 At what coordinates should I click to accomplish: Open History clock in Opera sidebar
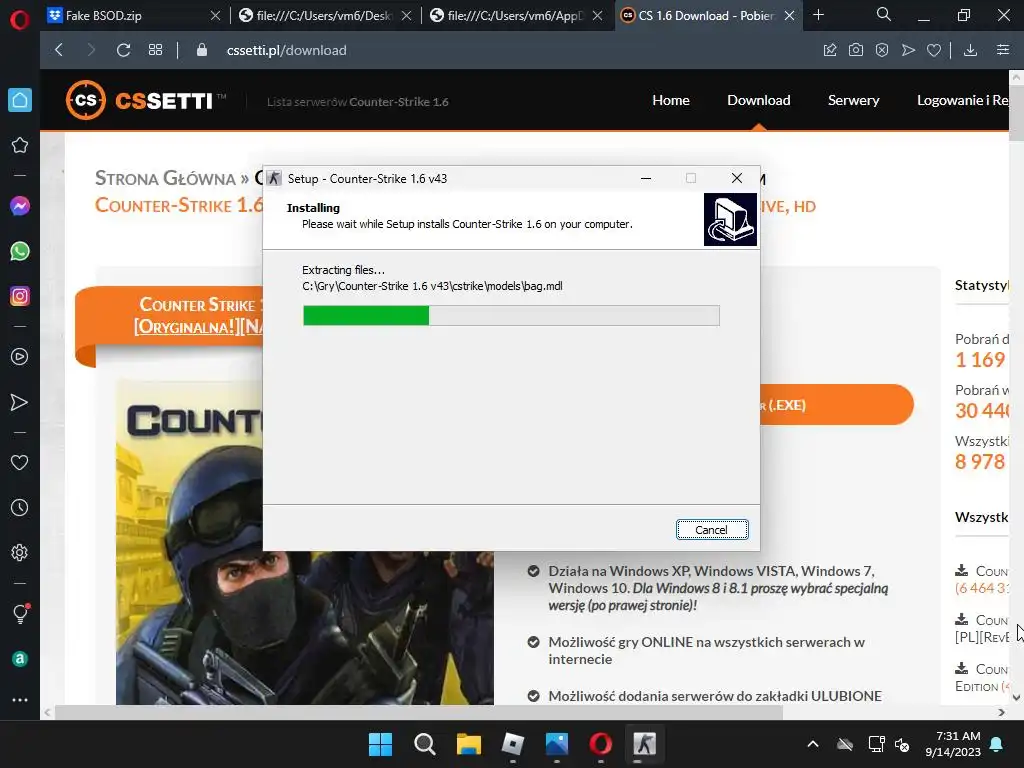click(x=20, y=507)
